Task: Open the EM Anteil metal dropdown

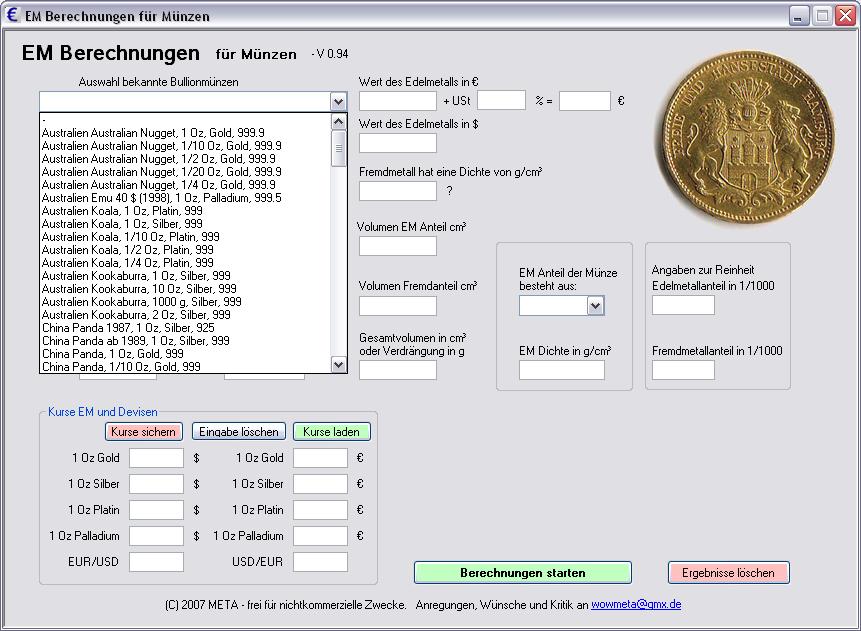Action: click(595, 306)
